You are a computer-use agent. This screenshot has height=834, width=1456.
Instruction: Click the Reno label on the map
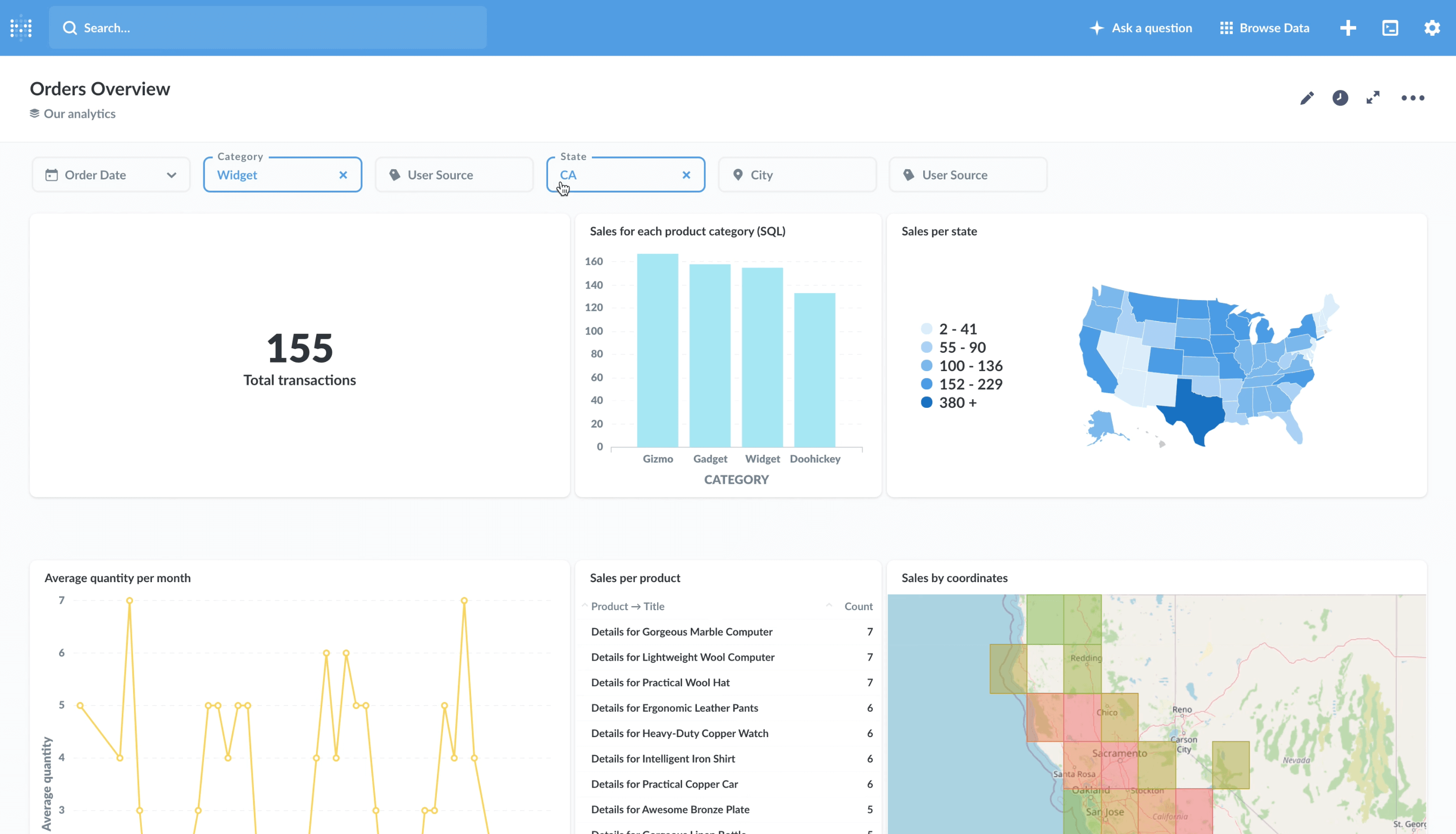point(1182,709)
